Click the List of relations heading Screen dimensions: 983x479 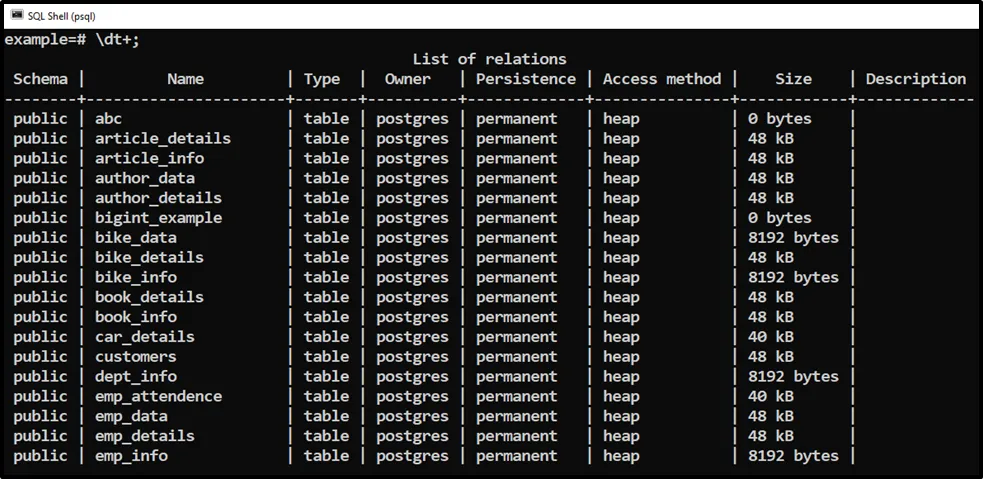click(x=489, y=59)
